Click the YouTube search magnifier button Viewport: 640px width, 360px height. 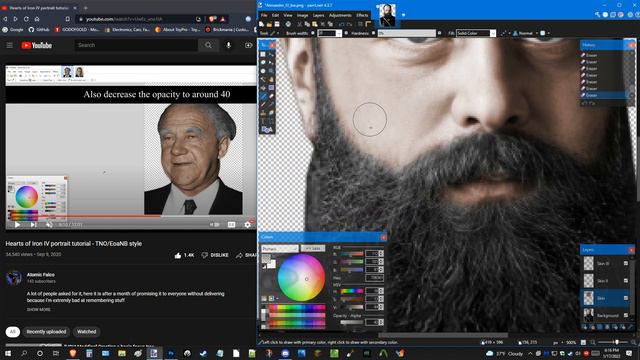(x=208, y=45)
